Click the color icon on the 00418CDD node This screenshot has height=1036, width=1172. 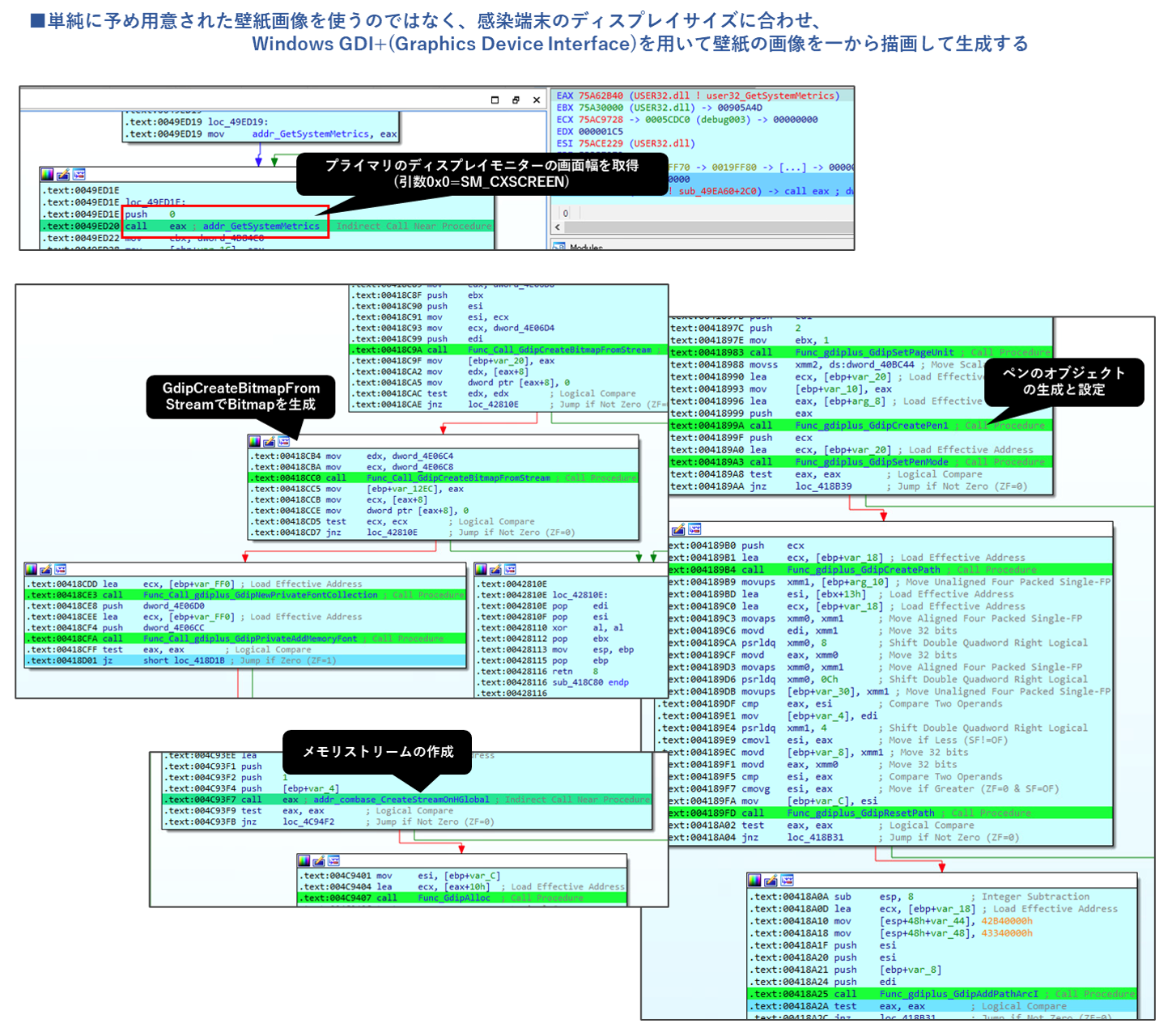32,569
